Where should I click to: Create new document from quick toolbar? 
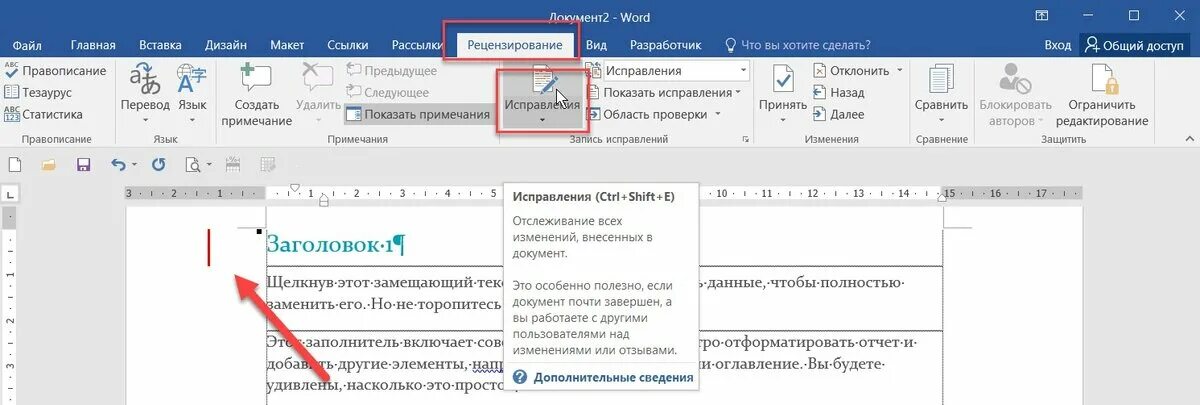pyautogui.click(x=16, y=164)
